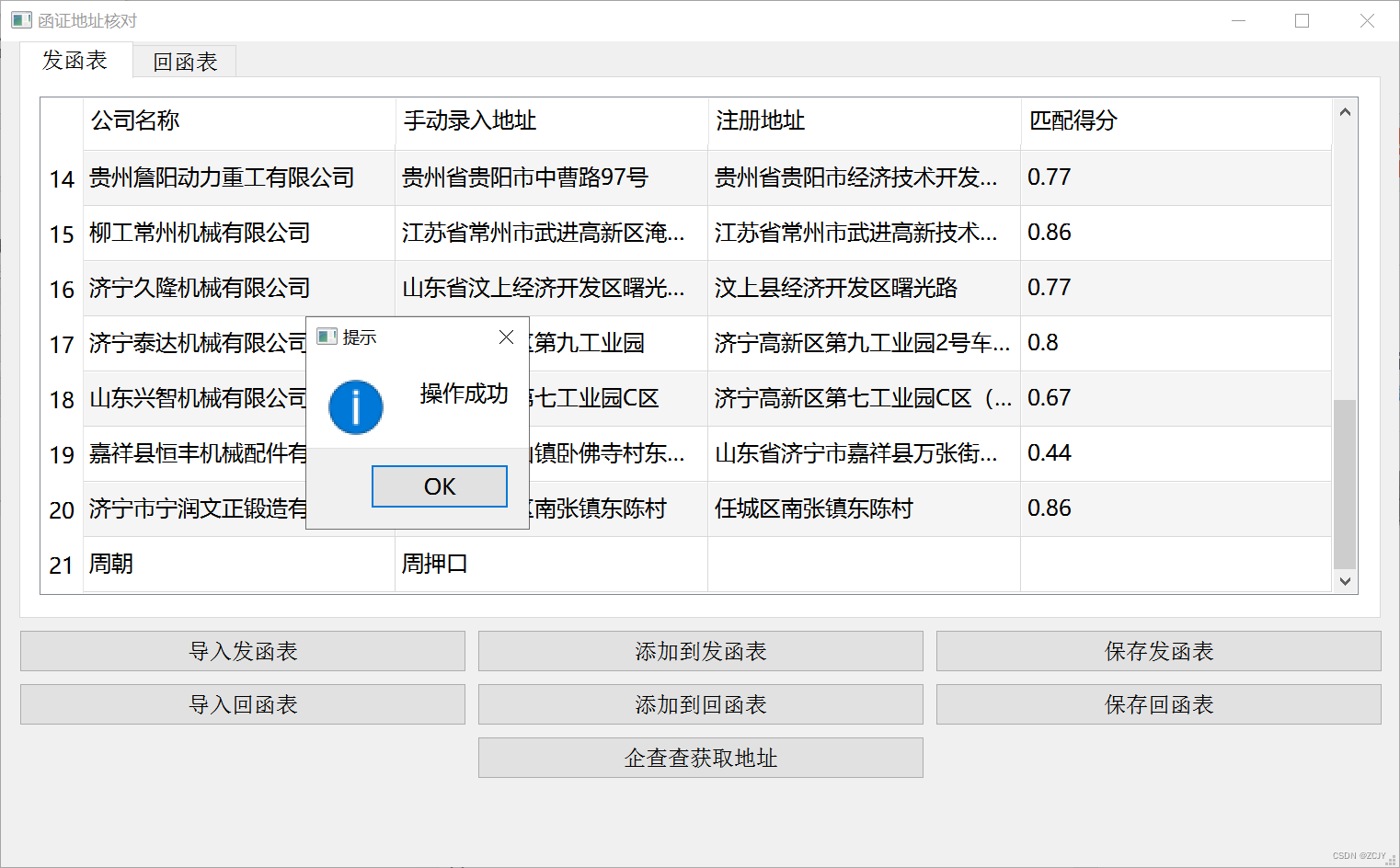1400x868 pixels.
Task: Click the 添加到发函表 button
Action: [701, 651]
